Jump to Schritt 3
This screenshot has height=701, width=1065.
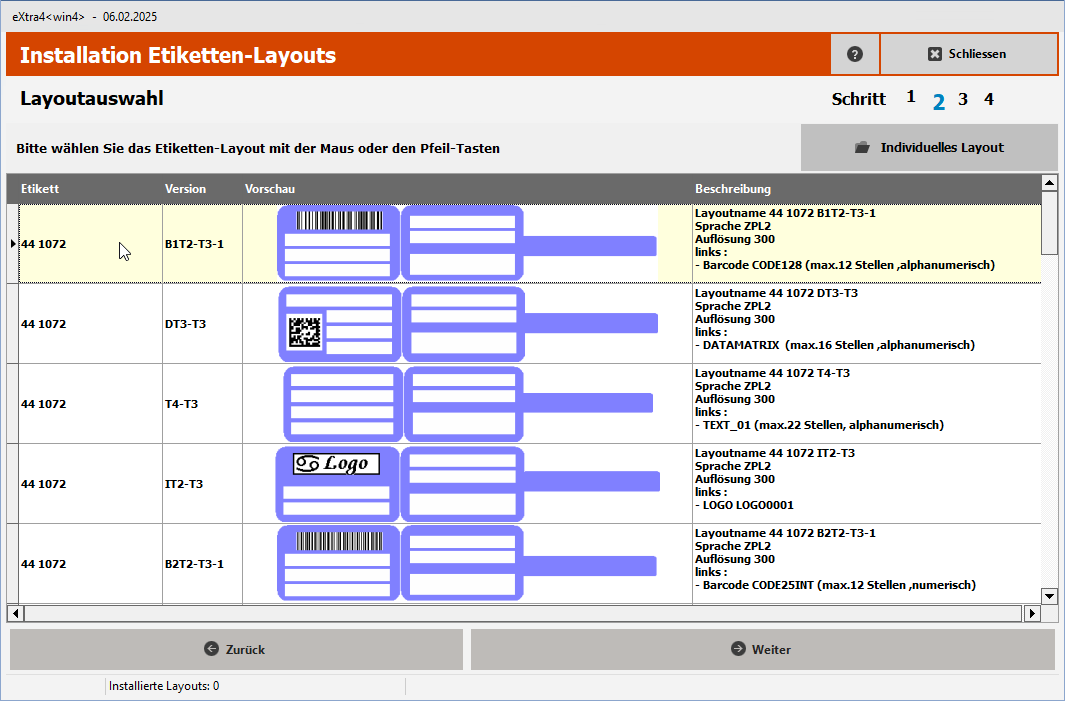click(x=962, y=99)
